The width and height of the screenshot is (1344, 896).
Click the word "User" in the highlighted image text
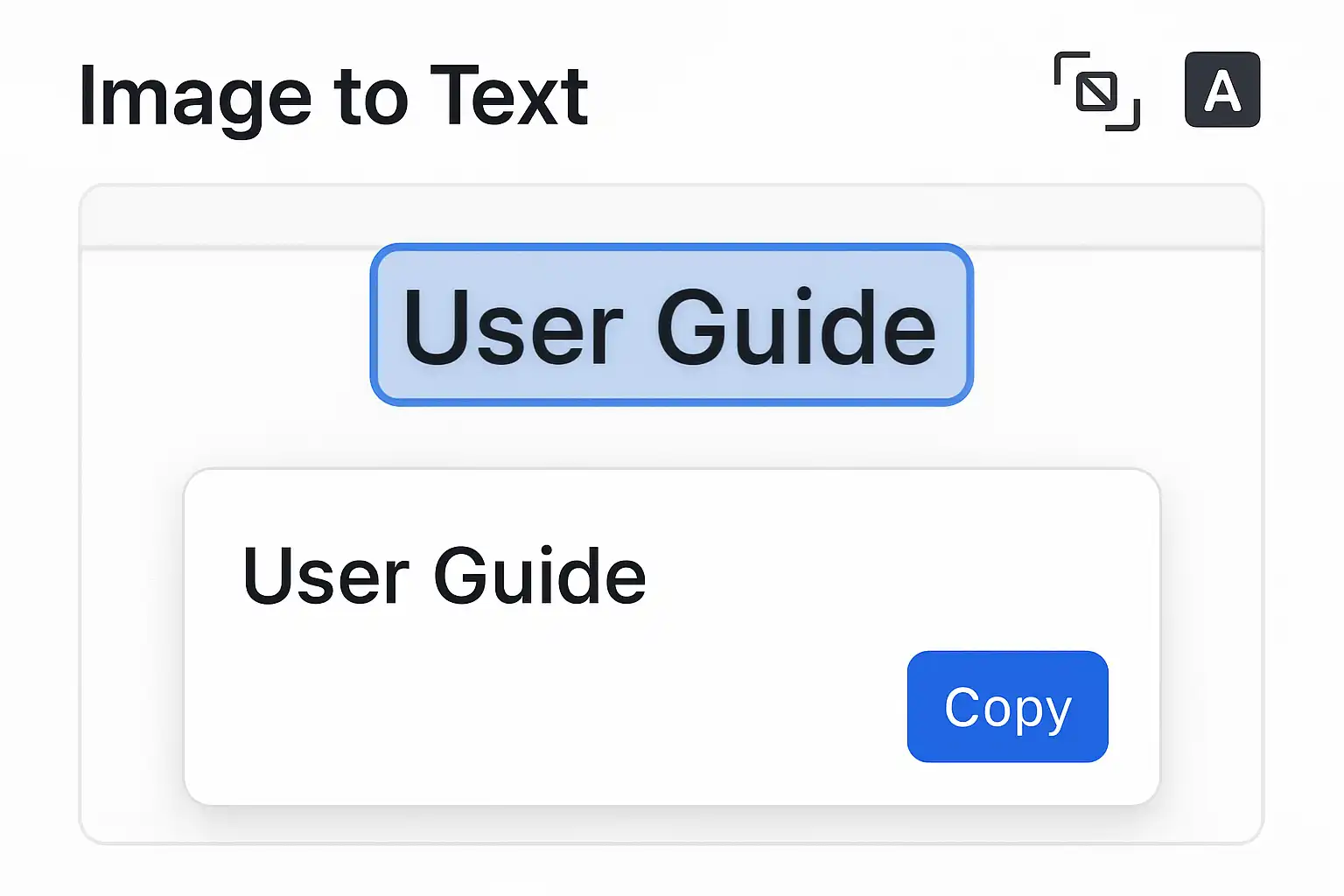(513, 327)
